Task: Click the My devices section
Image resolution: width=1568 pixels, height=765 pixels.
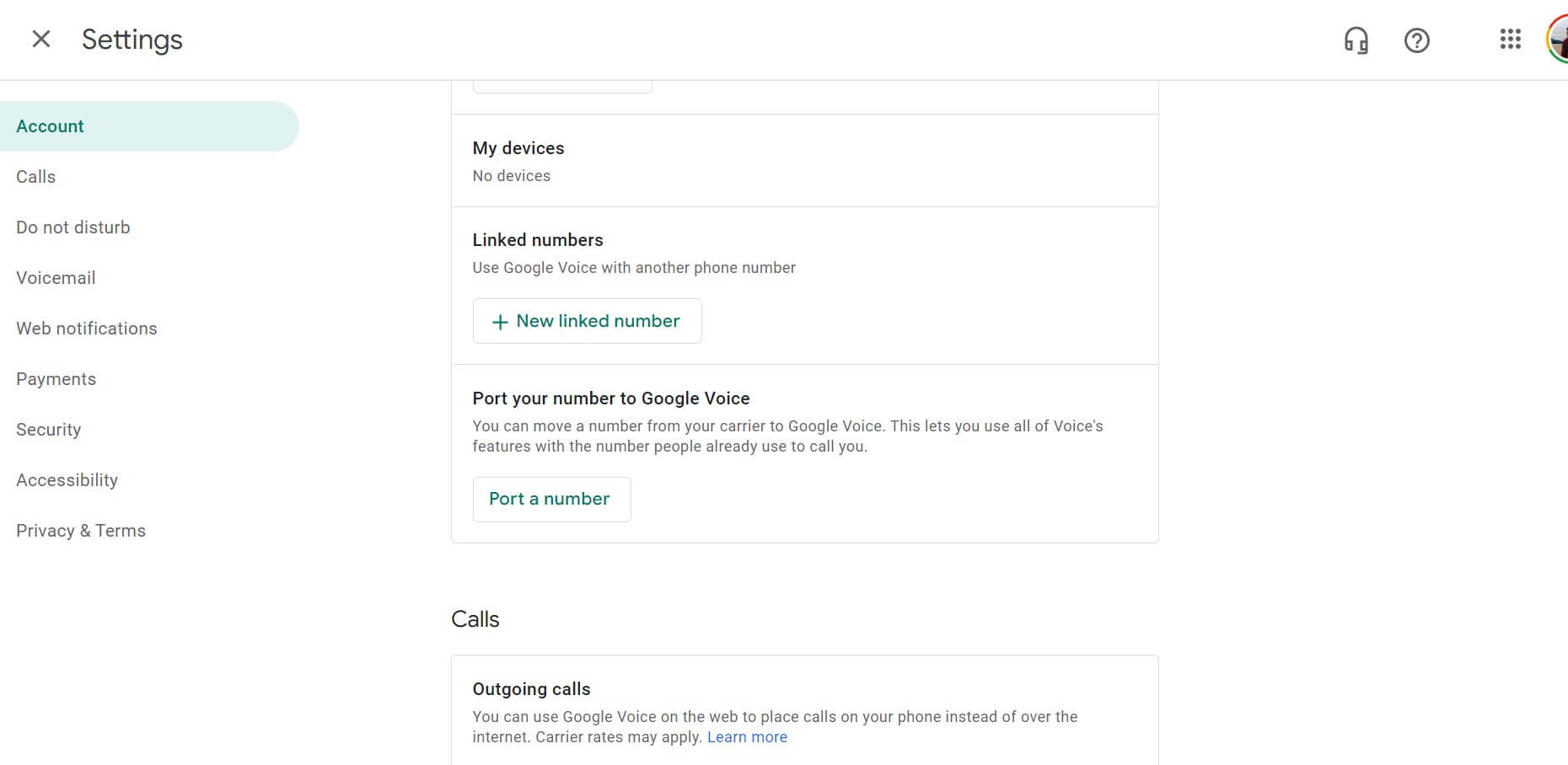Action: (518, 148)
